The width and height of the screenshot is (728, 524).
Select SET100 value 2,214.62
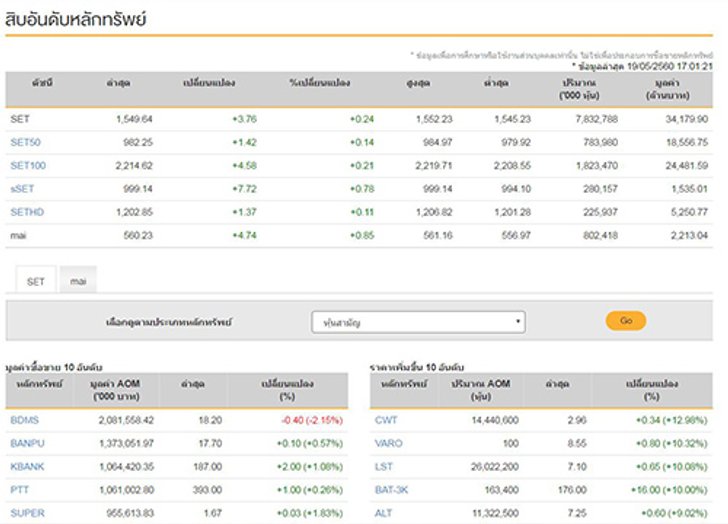click(x=134, y=166)
